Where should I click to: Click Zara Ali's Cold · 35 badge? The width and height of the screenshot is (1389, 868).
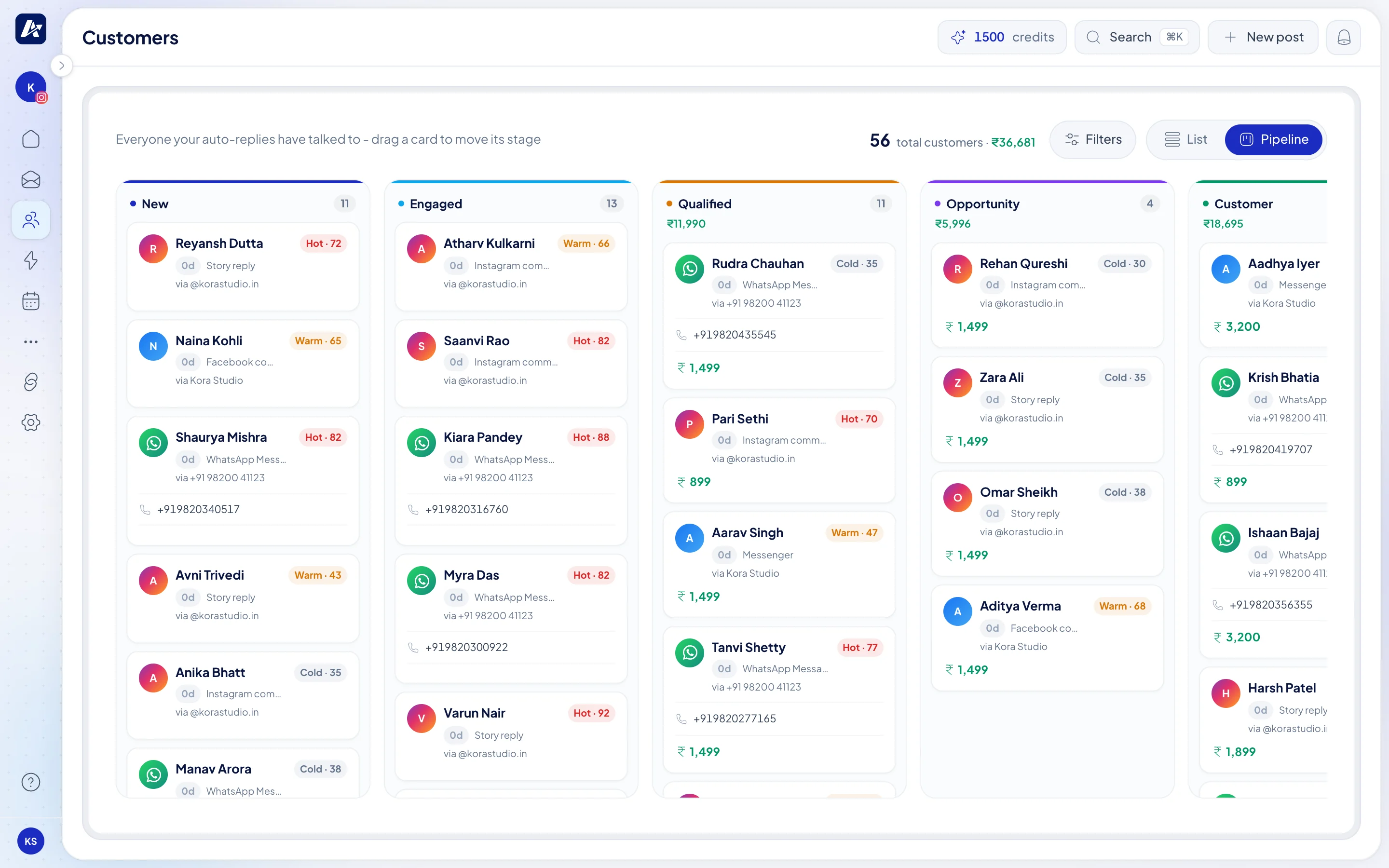(x=1124, y=378)
